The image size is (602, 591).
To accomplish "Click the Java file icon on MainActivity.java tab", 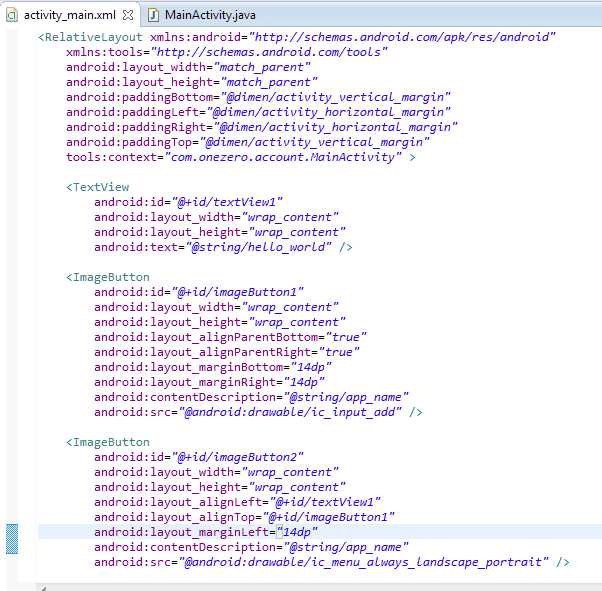I will click(154, 15).
